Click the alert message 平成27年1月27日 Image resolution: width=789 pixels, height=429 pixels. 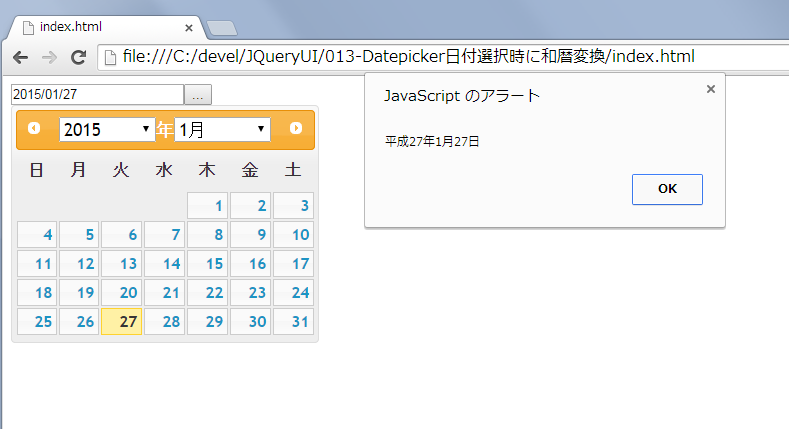pyautogui.click(x=432, y=141)
